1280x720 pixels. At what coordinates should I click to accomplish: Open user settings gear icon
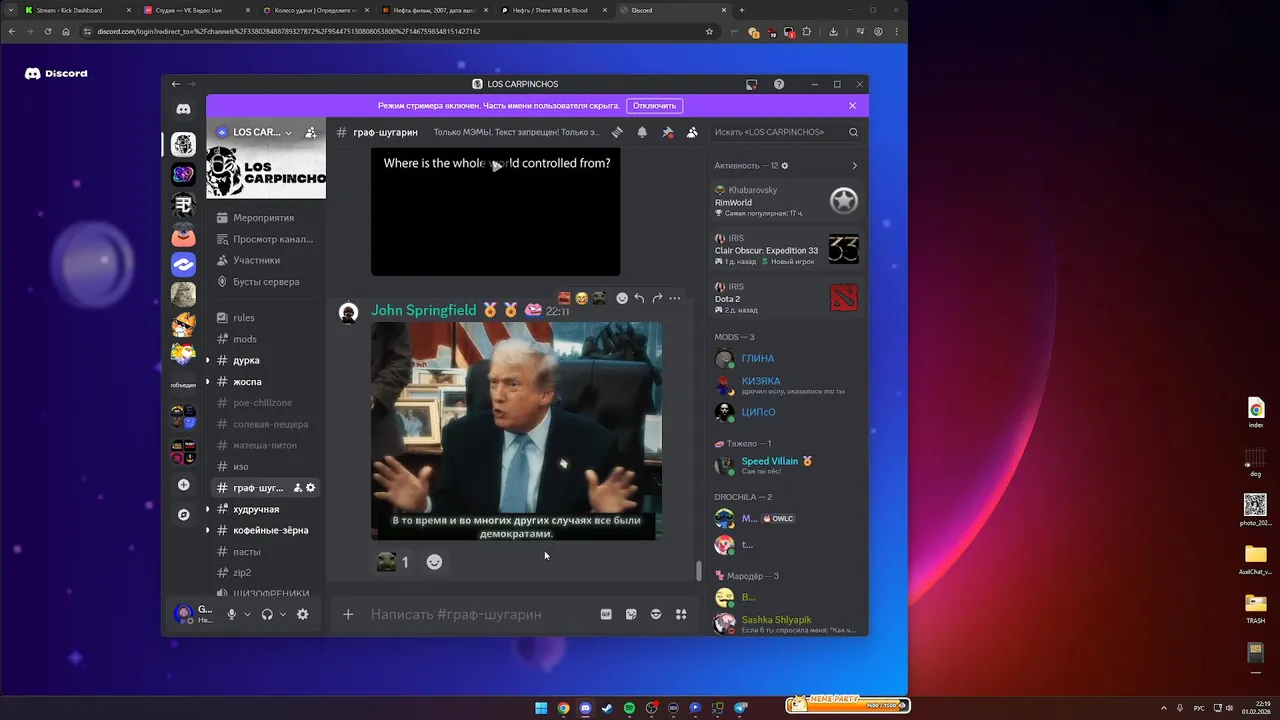[x=303, y=614]
